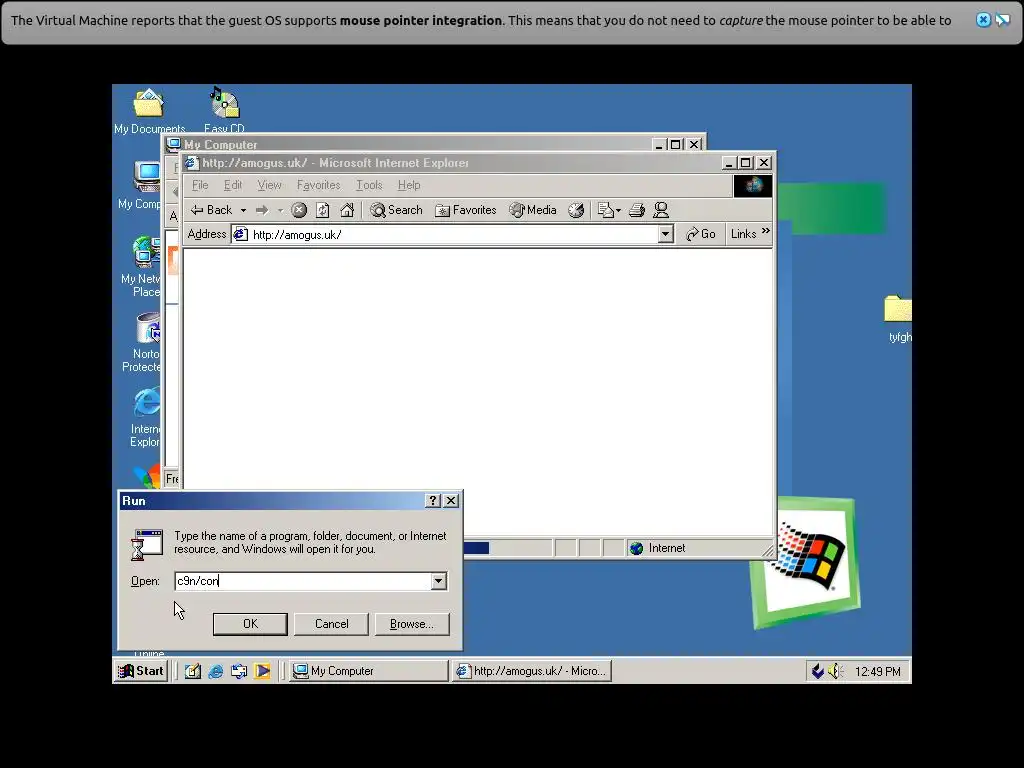Click the Internet zone indicator in status bar
1024x768 pixels.
click(658, 549)
